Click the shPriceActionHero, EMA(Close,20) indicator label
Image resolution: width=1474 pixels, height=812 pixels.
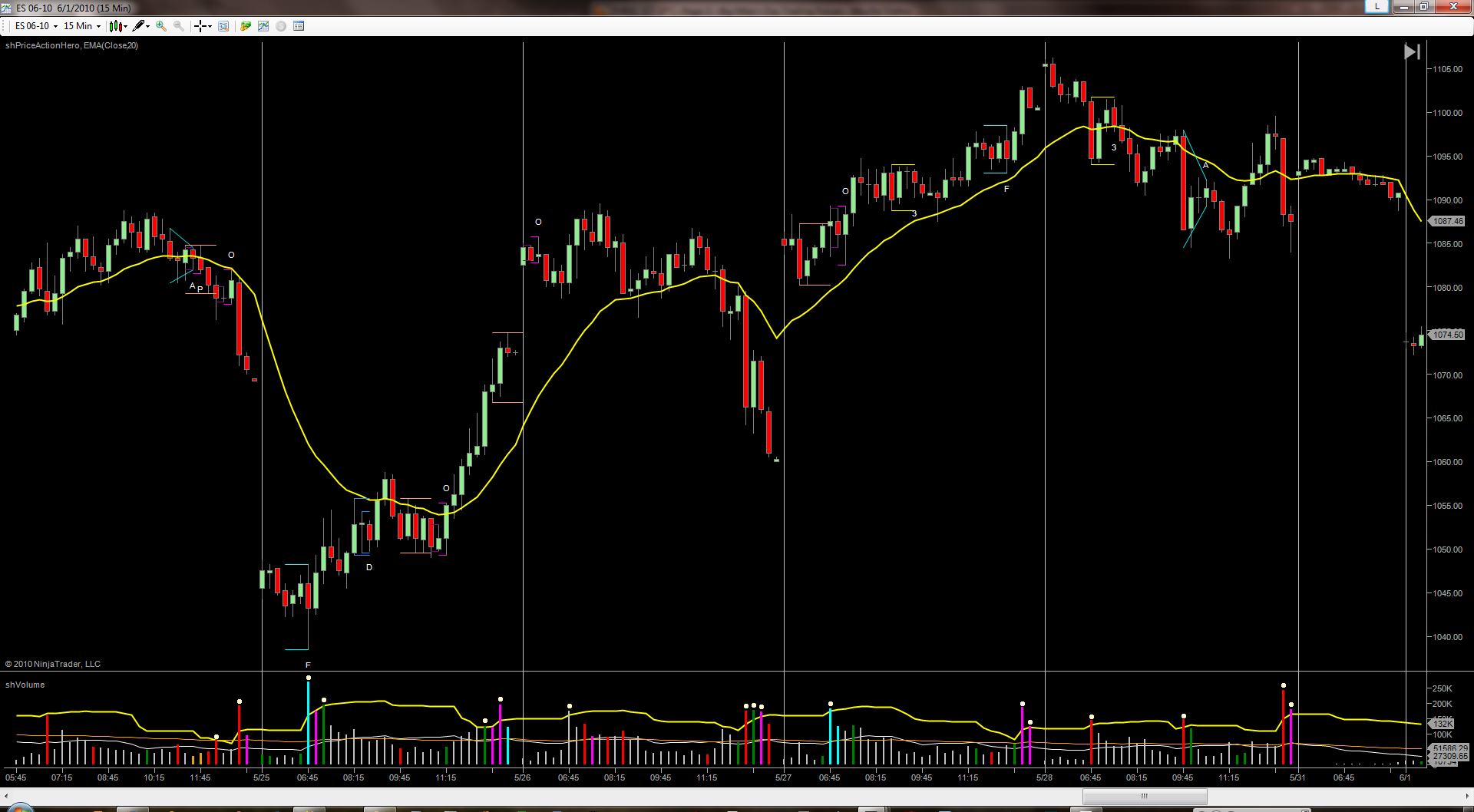tap(71, 46)
